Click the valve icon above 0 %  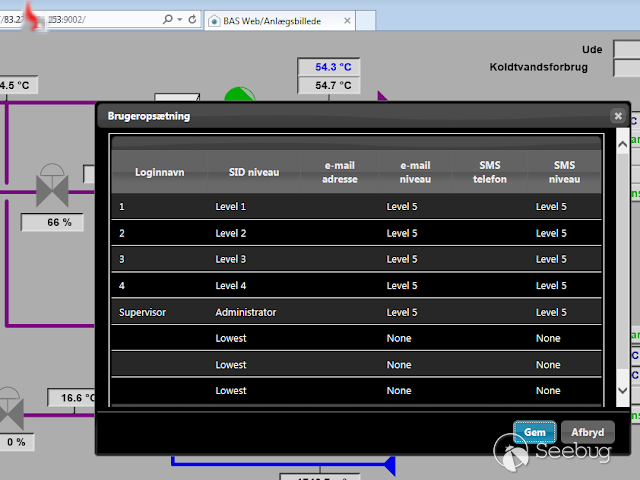(x=11, y=408)
